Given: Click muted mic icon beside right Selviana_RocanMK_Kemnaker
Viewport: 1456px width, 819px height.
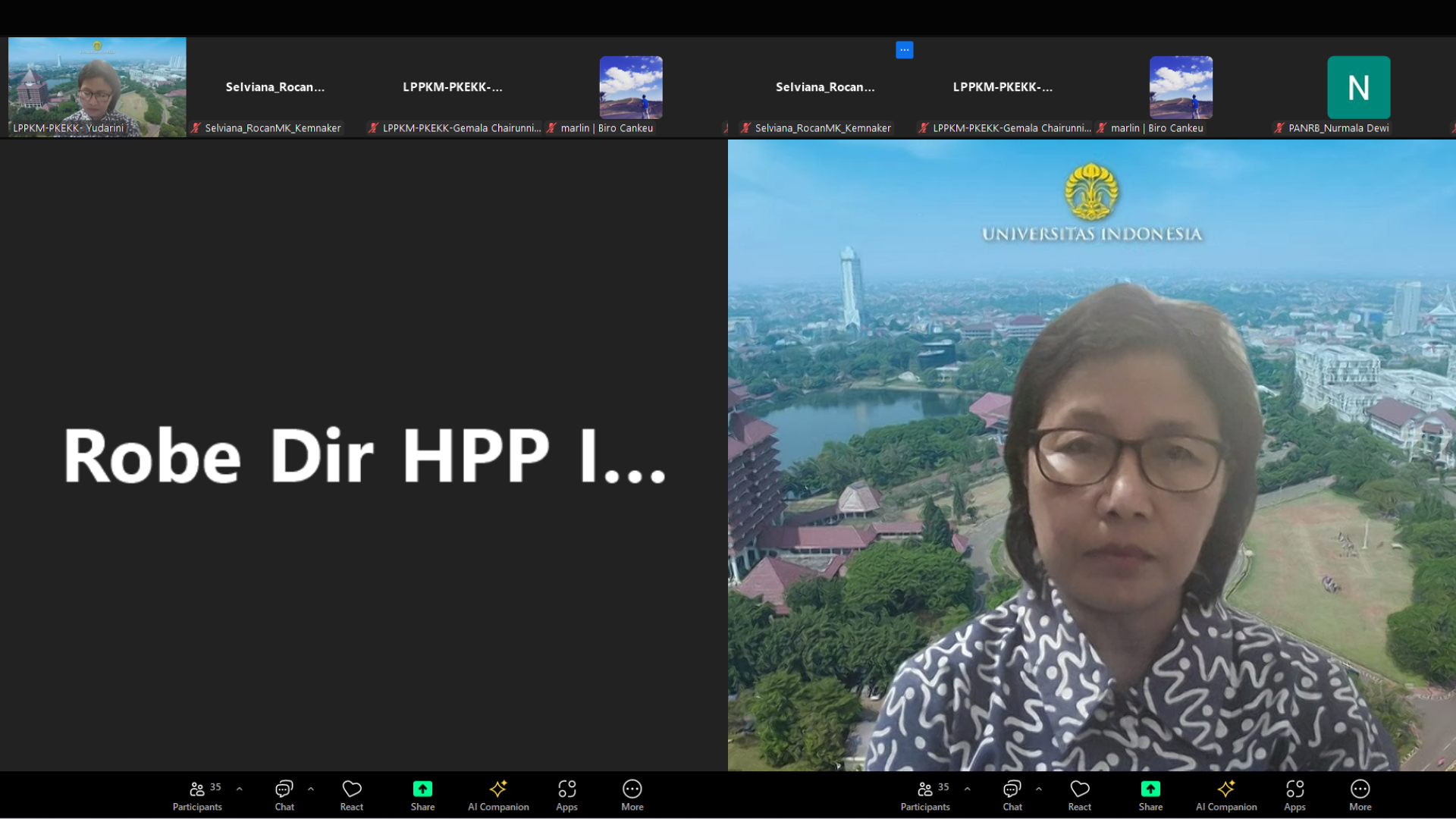Looking at the screenshot, I should click(745, 128).
